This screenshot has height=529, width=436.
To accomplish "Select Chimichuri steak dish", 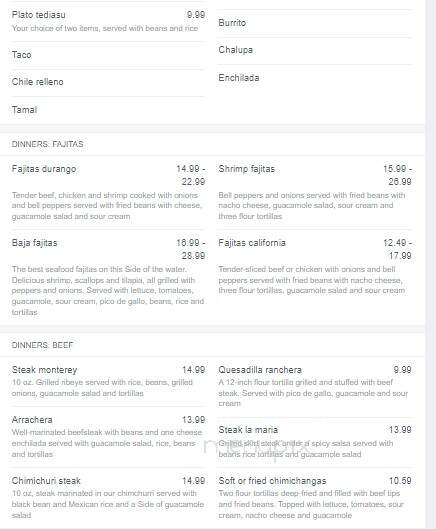I will click(46, 481).
